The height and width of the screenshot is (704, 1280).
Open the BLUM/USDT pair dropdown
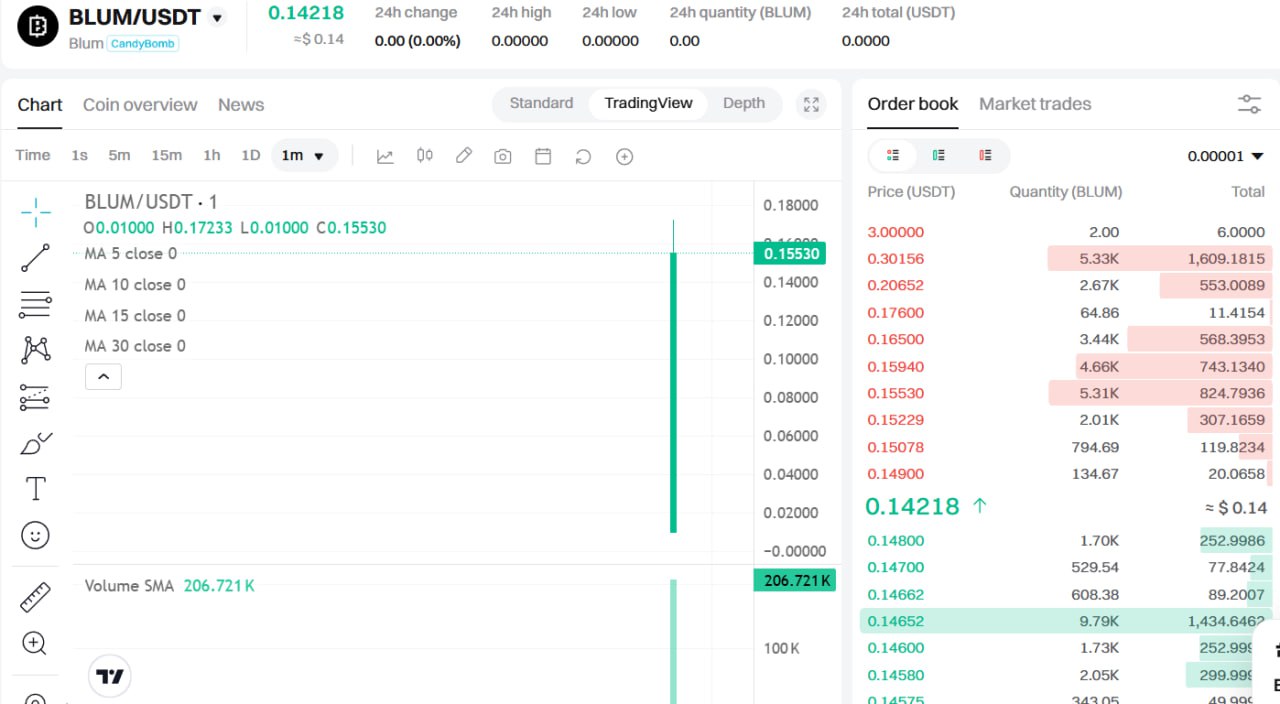point(217,18)
